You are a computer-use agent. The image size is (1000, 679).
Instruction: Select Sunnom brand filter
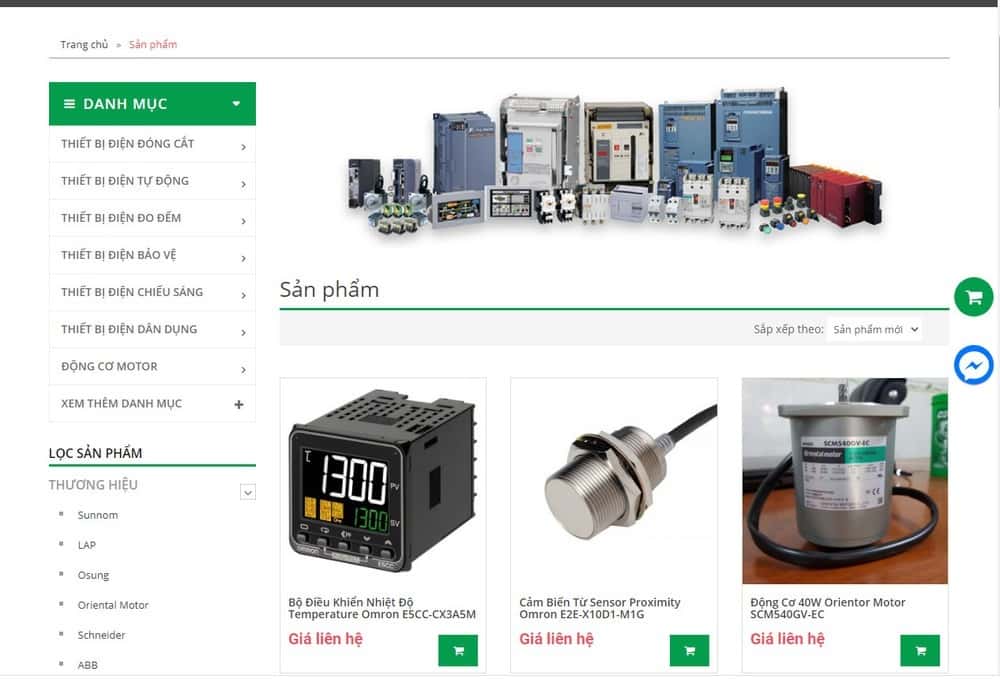[x=98, y=515]
